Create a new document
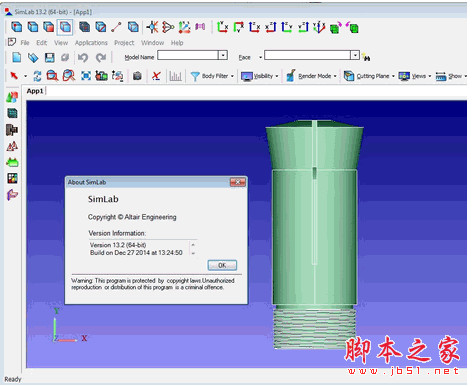This screenshot has height=386, width=473. click(17, 57)
